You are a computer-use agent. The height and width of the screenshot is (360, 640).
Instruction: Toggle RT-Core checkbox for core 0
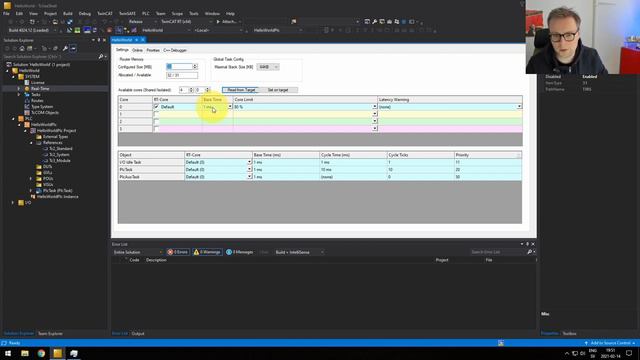coord(156,107)
